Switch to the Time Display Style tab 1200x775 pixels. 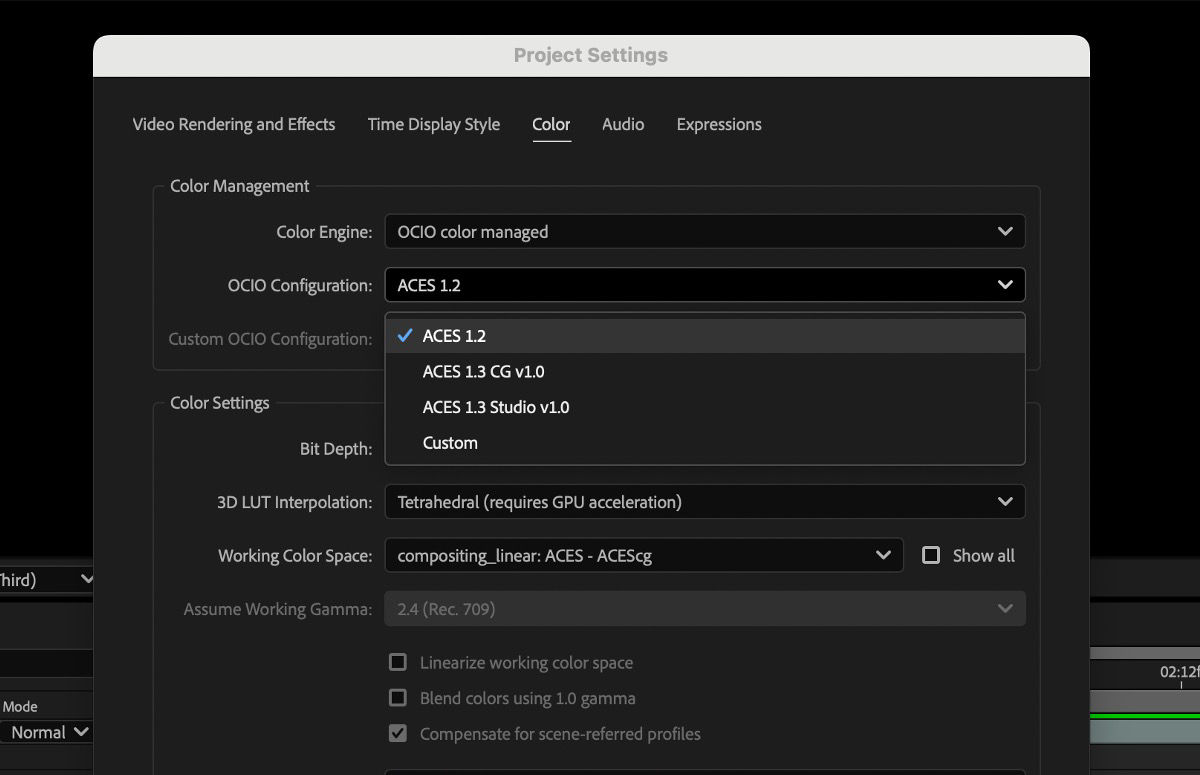pyautogui.click(x=434, y=124)
